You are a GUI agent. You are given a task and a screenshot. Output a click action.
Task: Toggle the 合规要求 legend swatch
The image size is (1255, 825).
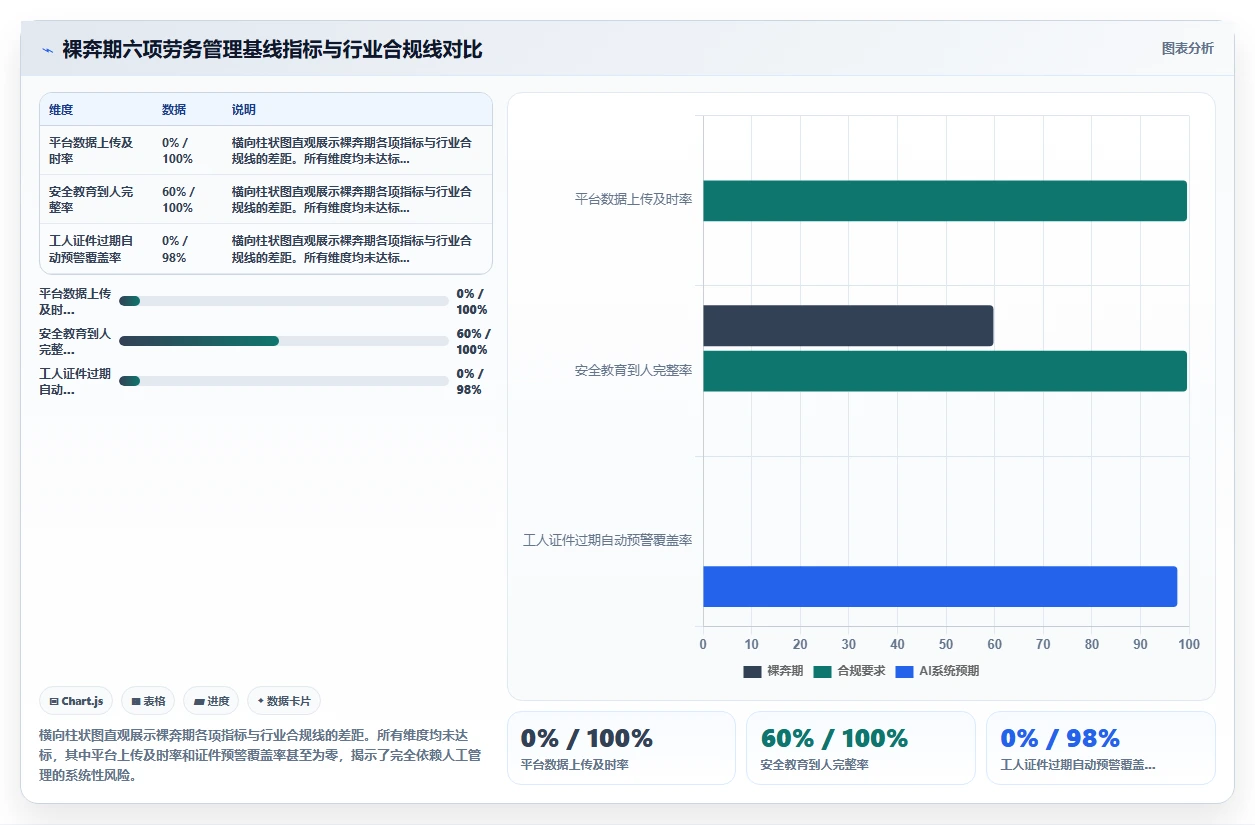(x=823, y=671)
